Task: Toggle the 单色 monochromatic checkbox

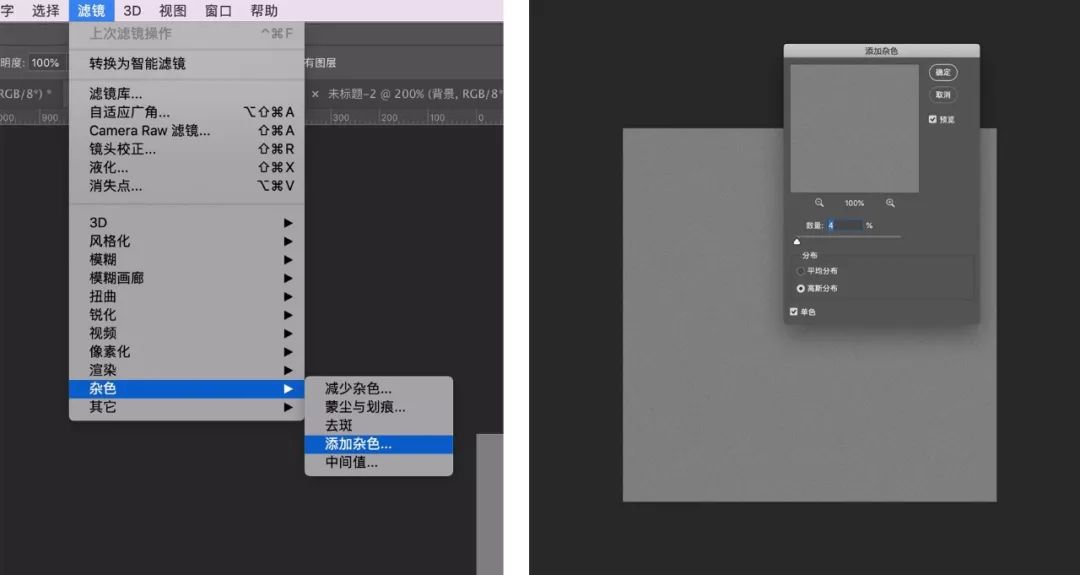Action: click(x=794, y=312)
